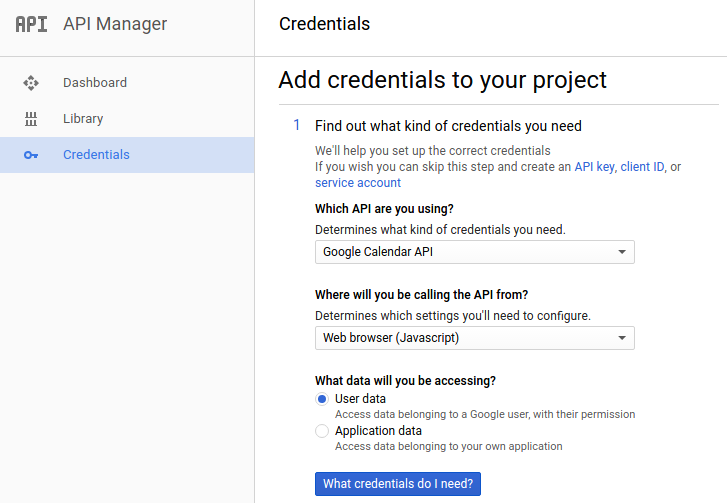Viewport: 727px width, 503px height.
Task: Click the arrow on the API selection dropdown
Action: click(622, 252)
